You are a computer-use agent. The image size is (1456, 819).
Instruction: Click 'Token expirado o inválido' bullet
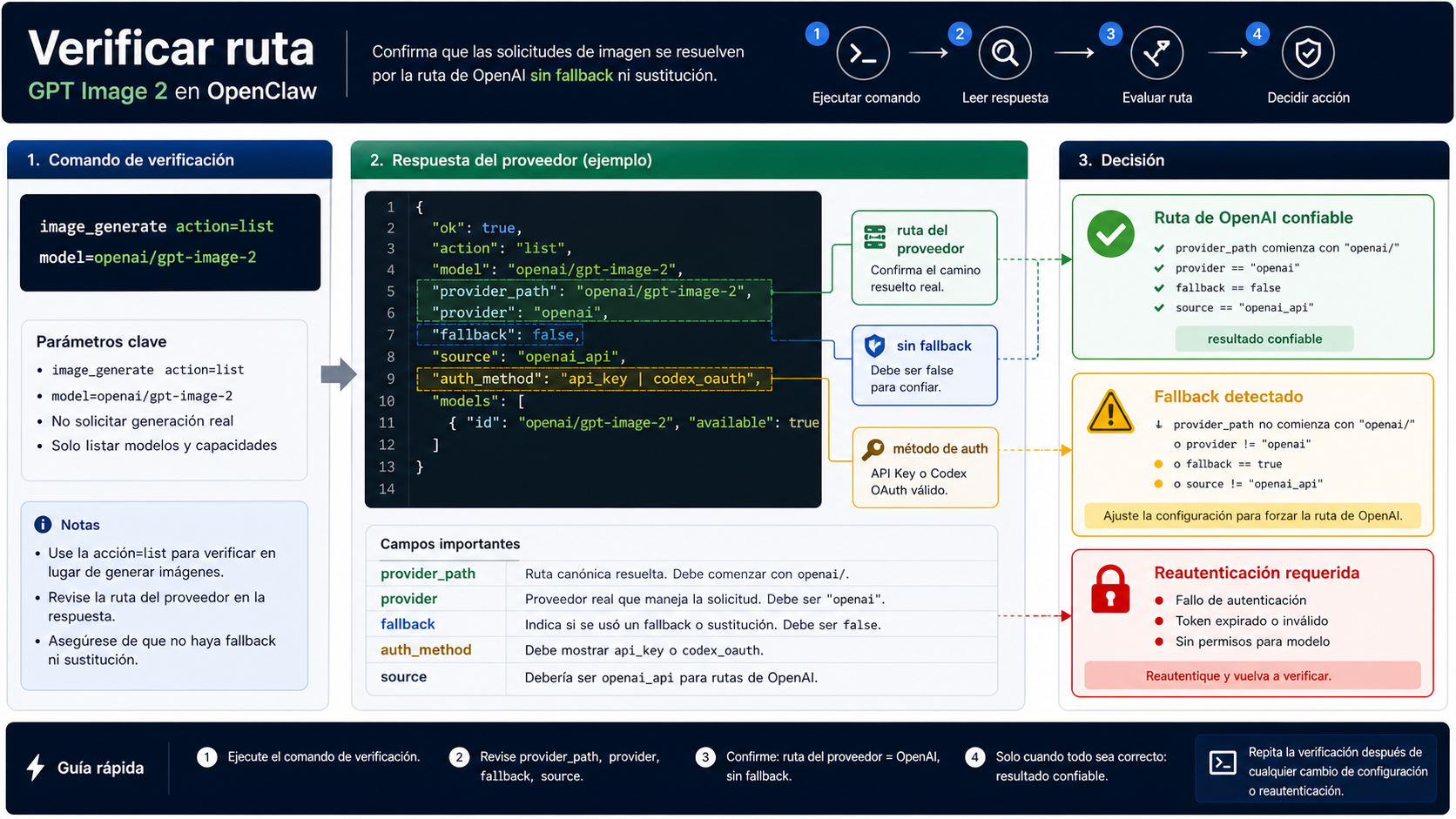tap(1251, 621)
